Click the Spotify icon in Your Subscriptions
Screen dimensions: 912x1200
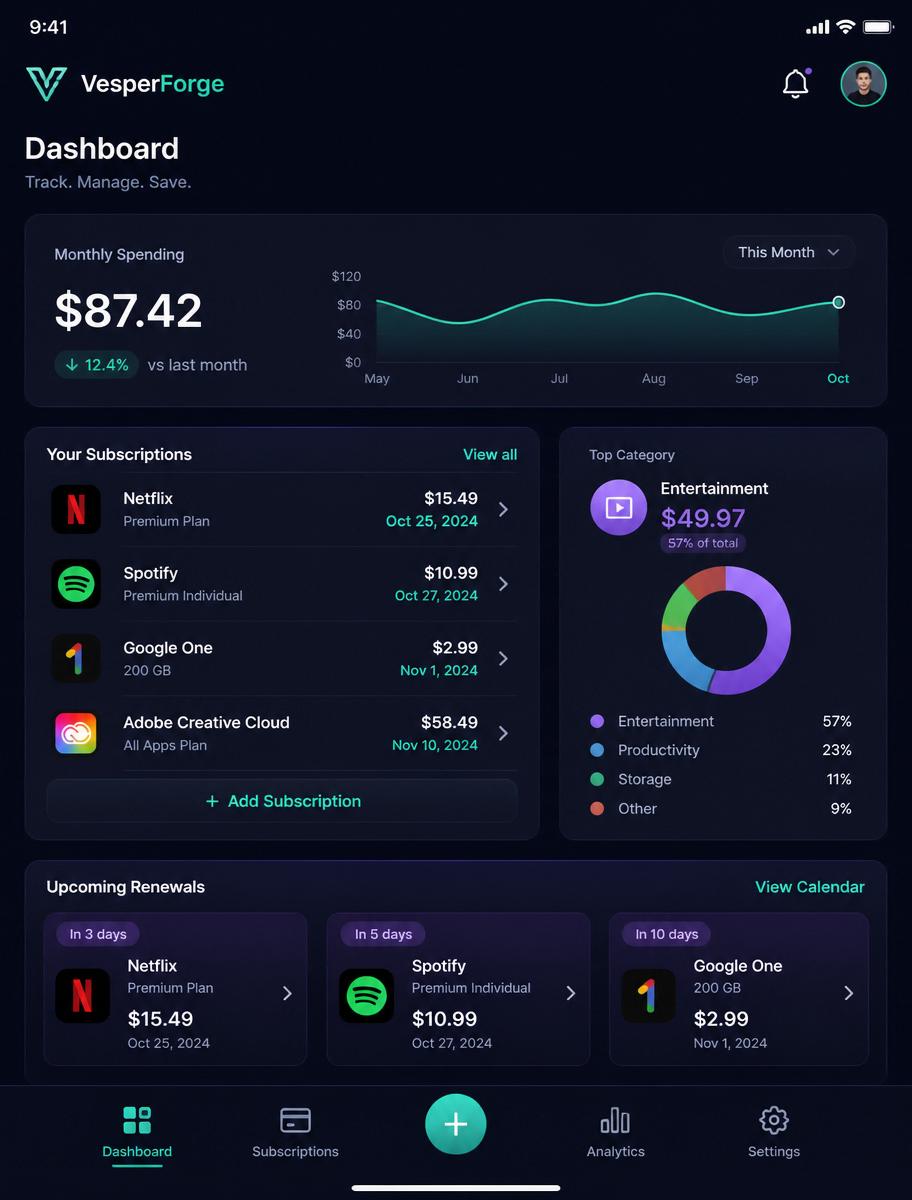pos(76,584)
